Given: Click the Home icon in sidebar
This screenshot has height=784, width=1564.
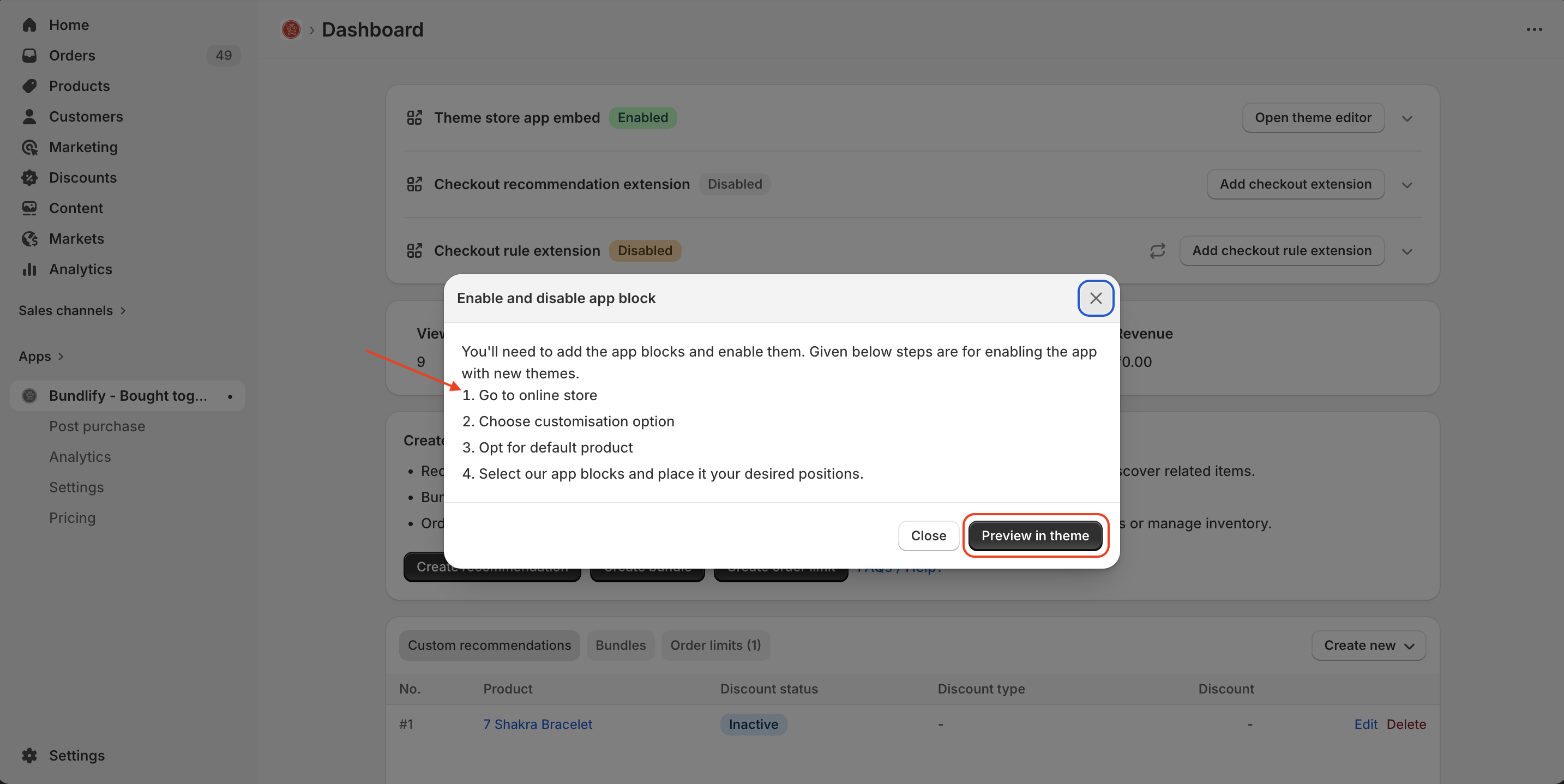Looking at the screenshot, I should 29,25.
